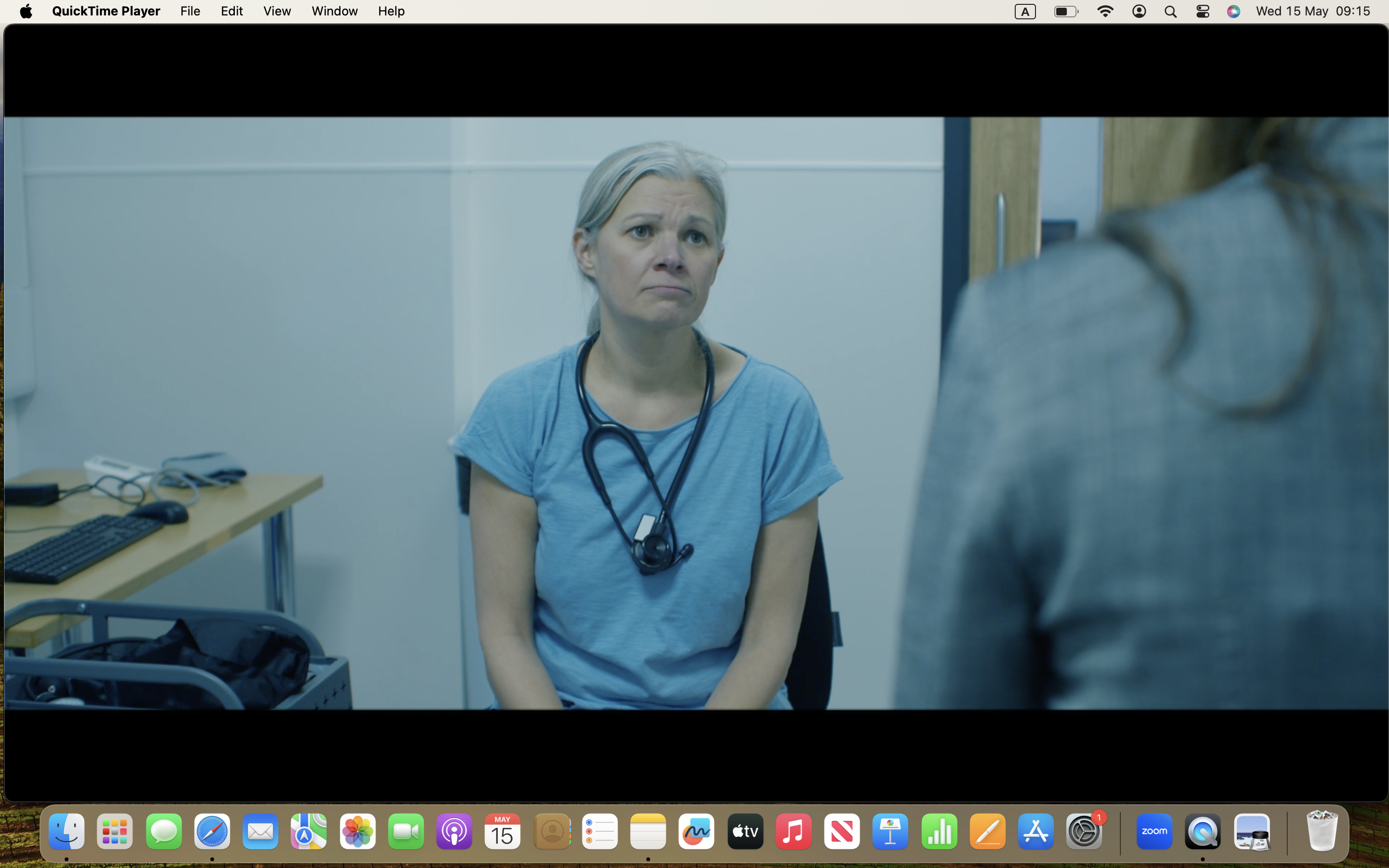Viewport: 1389px width, 868px height.
Task: Open the Help menu
Action: (391, 11)
